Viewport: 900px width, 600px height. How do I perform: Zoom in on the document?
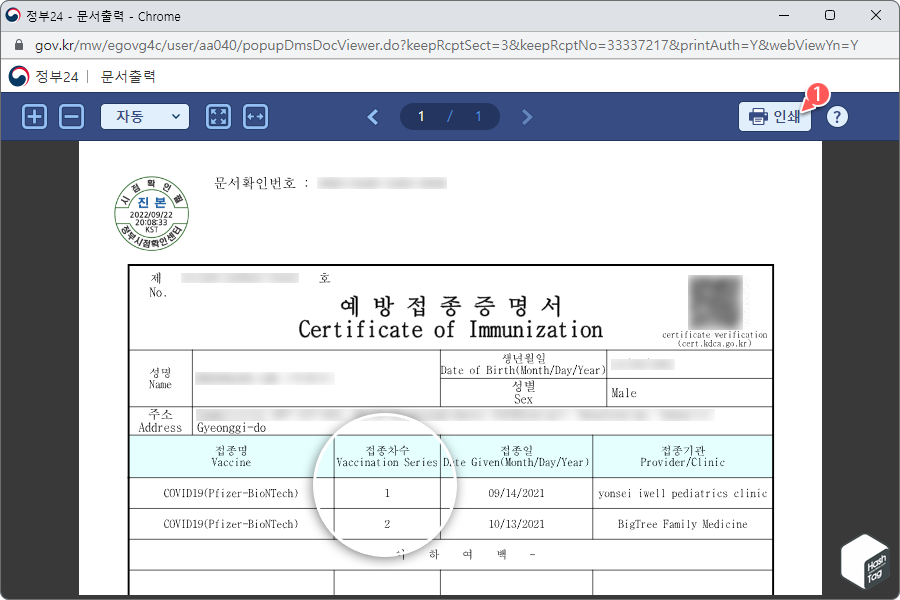point(33,116)
